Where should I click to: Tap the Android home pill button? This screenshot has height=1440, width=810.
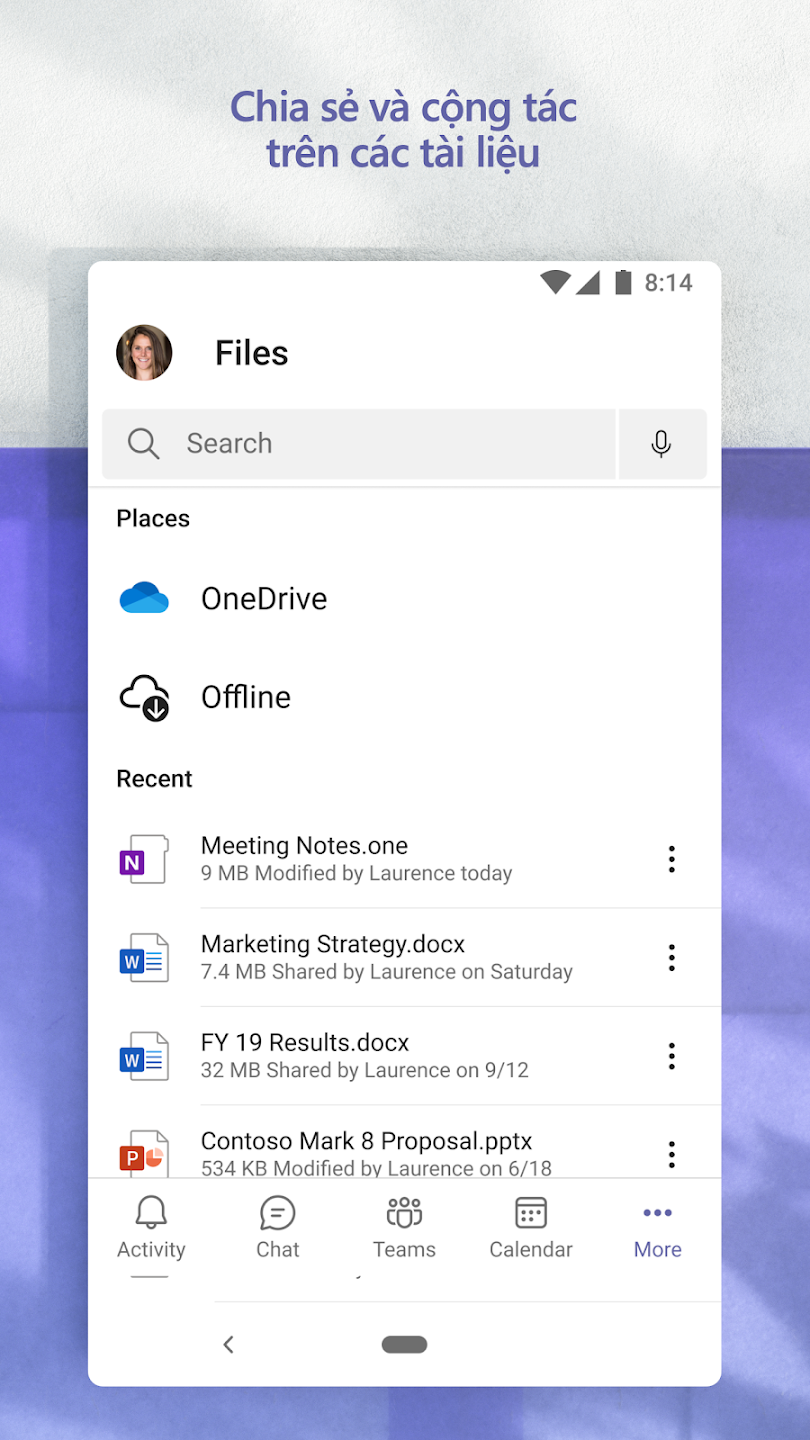pos(404,1345)
